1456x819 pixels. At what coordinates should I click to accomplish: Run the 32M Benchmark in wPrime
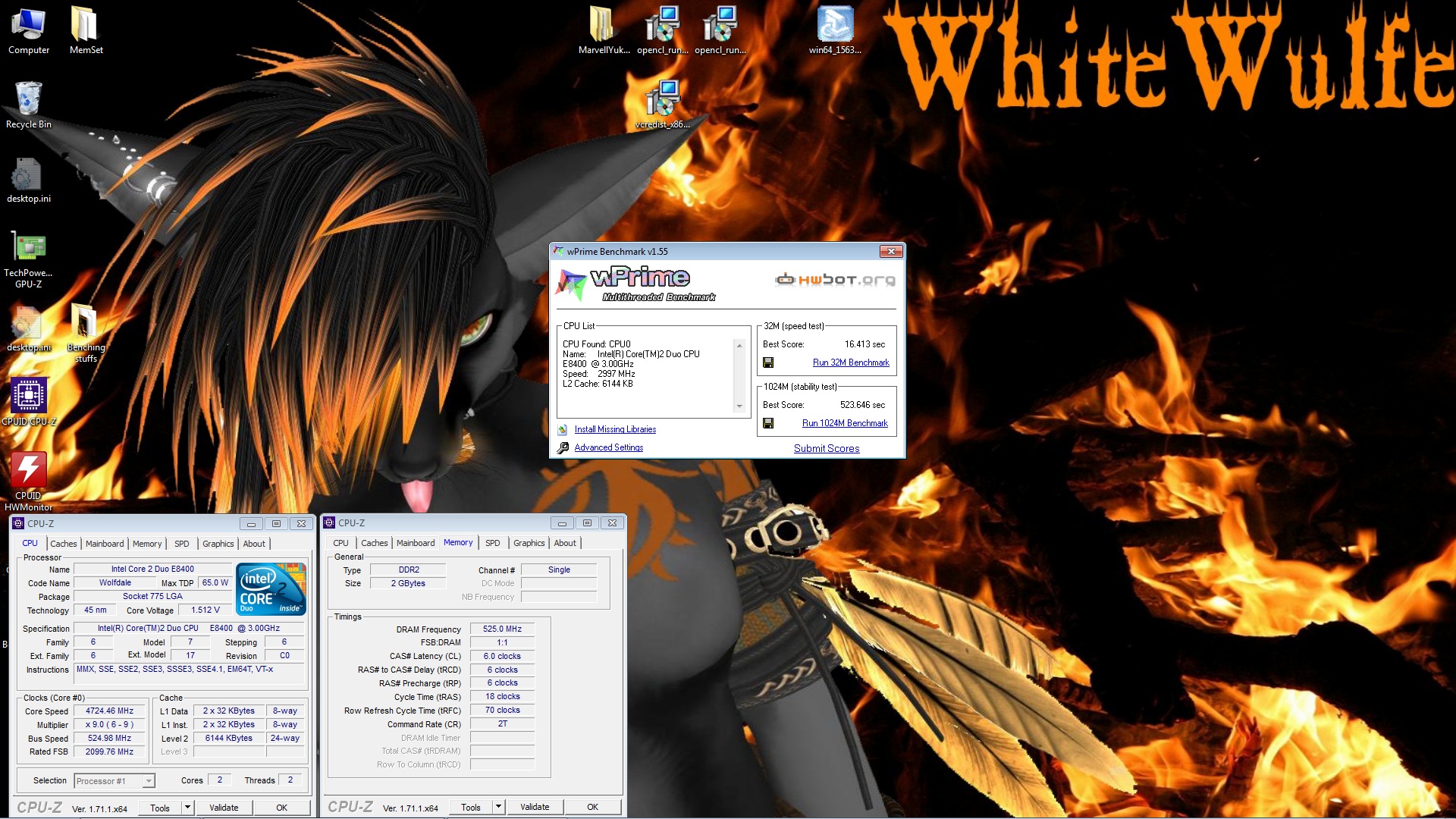[851, 362]
